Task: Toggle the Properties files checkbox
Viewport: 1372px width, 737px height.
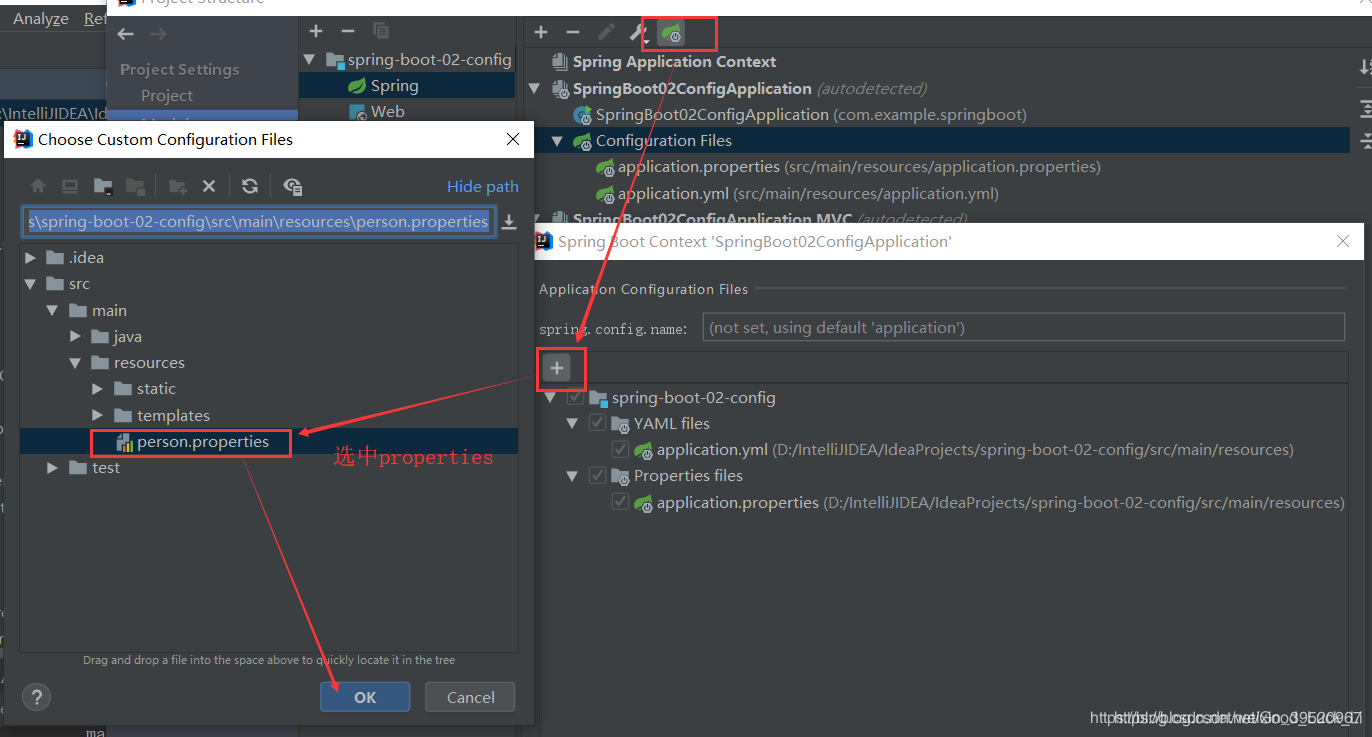Action: [x=597, y=476]
